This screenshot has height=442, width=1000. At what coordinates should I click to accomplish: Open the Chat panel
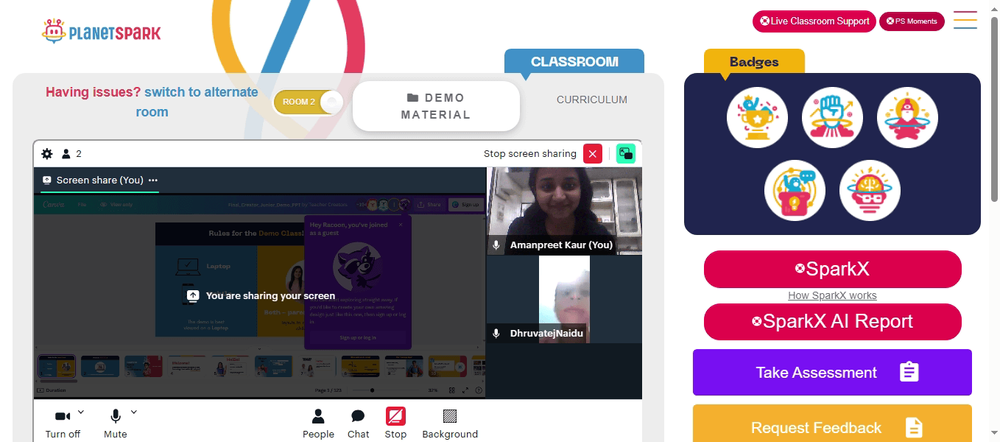[x=358, y=424]
